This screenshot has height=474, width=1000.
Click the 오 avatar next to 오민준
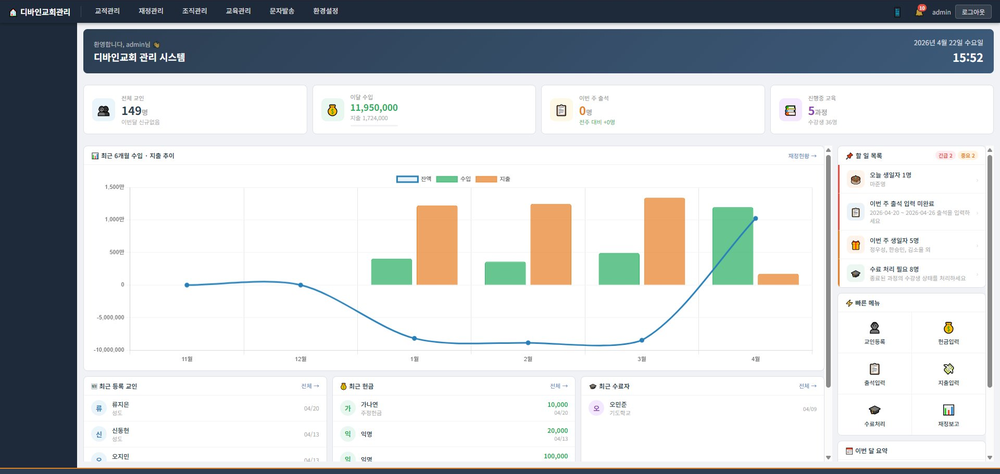click(x=596, y=408)
